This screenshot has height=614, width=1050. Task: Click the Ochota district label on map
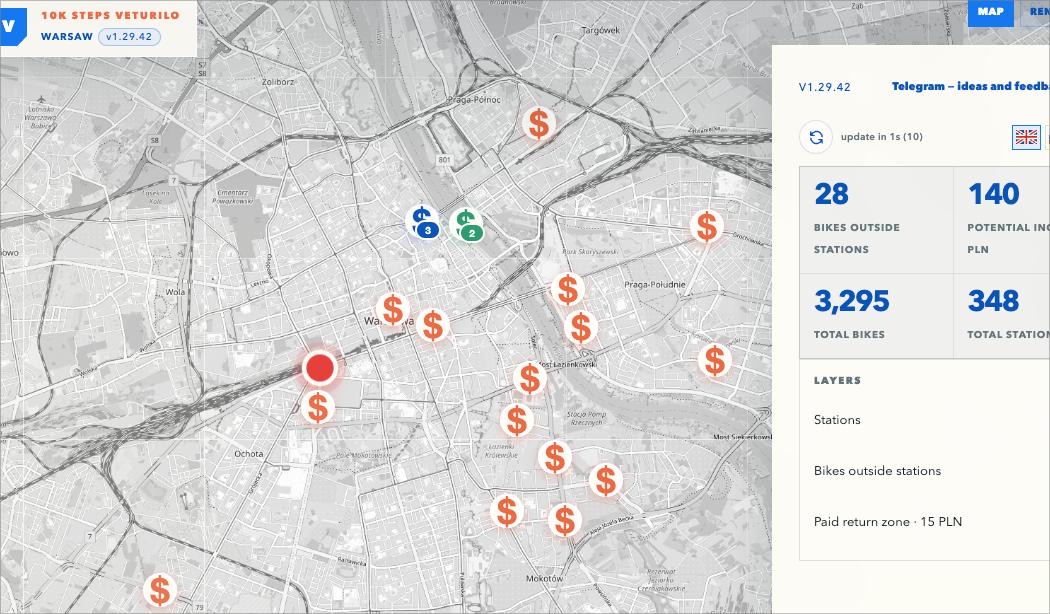[248, 453]
